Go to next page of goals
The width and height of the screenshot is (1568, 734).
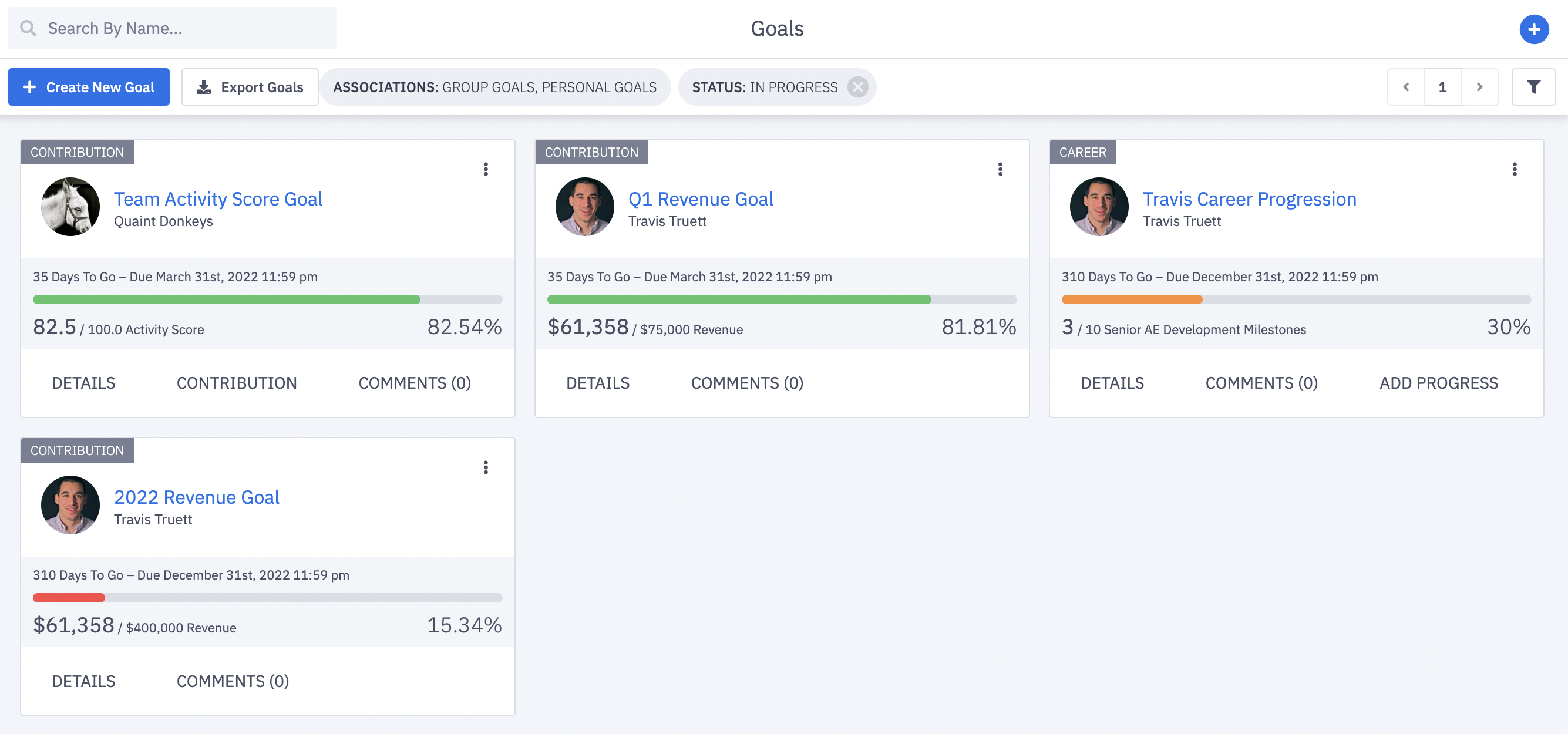click(x=1479, y=87)
